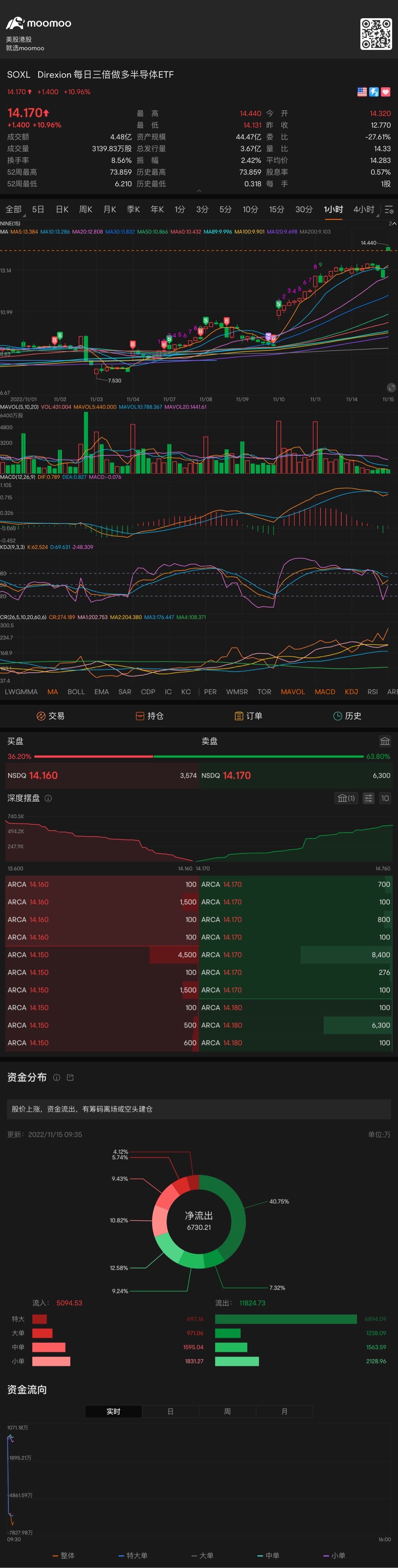Toggle the MA indicator off
Image resolution: width=398 pixels, height=1568 pixels.
coord(53,692)
